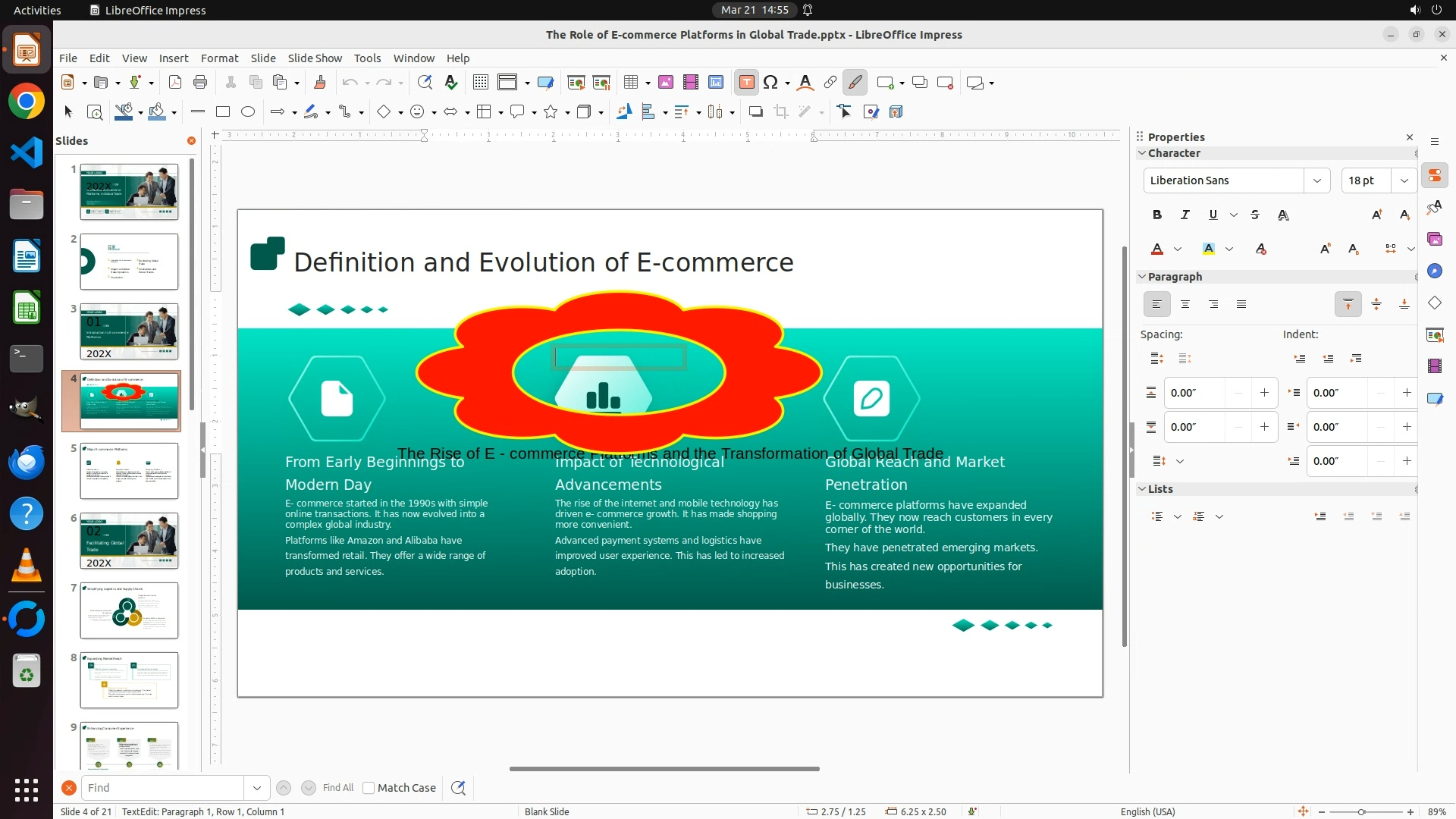Enable the Match Case checkbox
The width and height of the screenshot is (1456, 819).
click(369, 788)
